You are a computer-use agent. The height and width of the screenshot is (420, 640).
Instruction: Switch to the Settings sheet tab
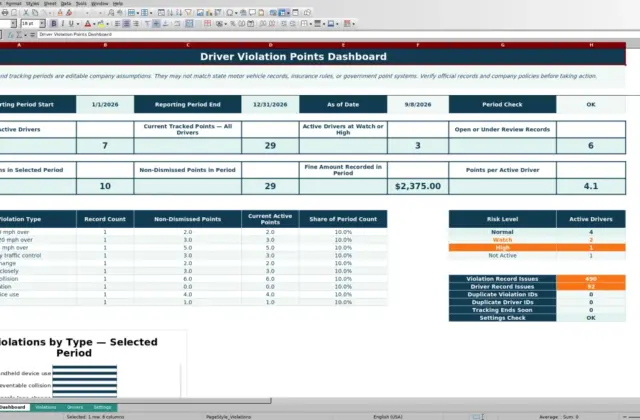pos(102,407)
